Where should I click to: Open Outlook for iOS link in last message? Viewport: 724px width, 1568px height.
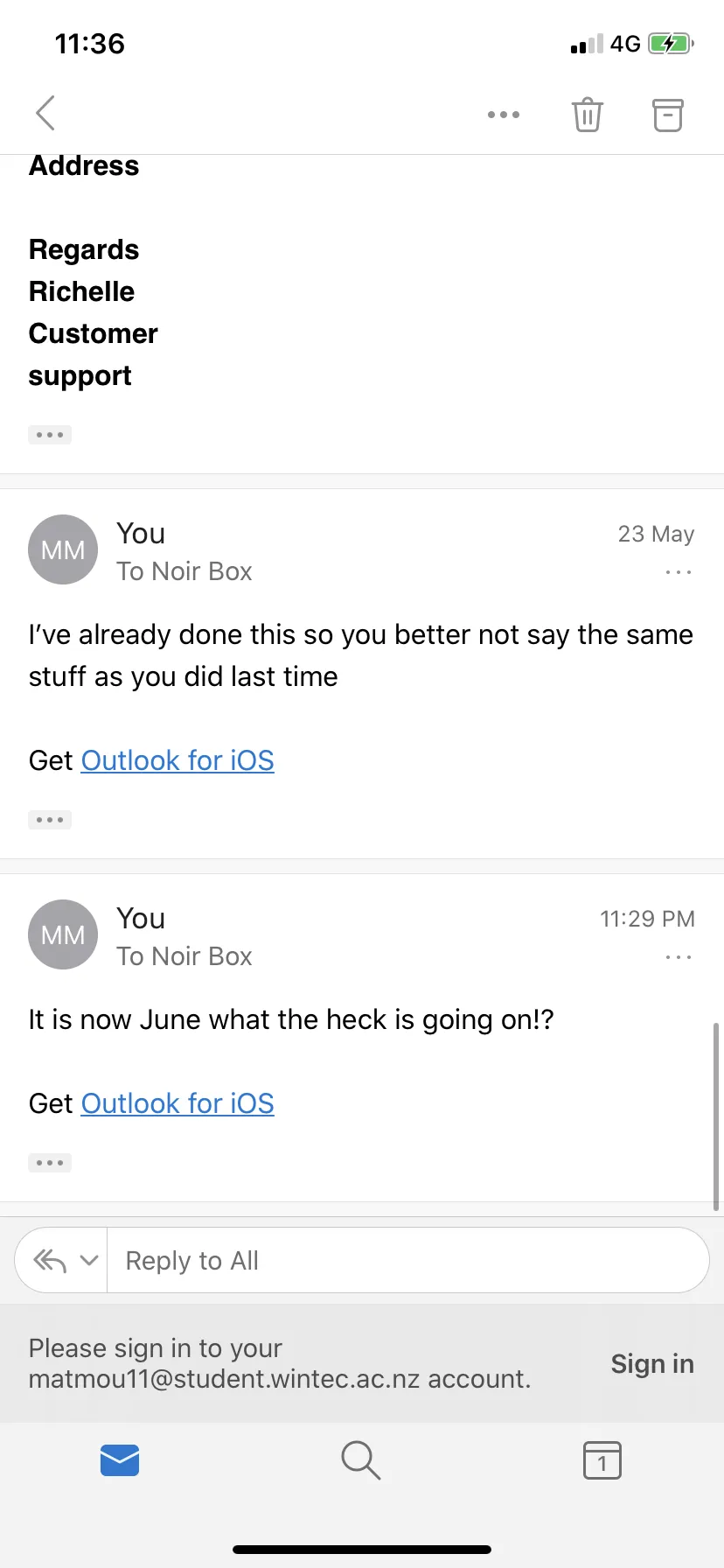(x=178, y=1103)
